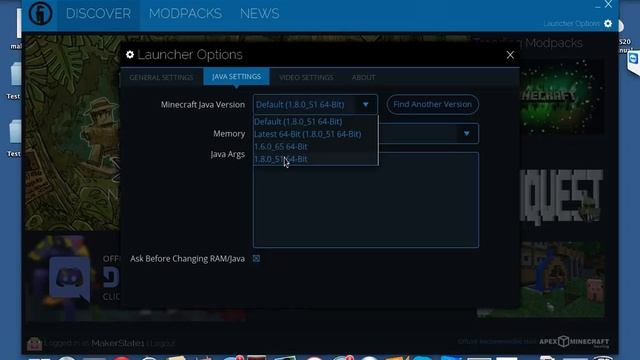Image resolution: width=640 pixels, height=360 pixels.
Task: Open the jungle explorer featured artwork
Action: pos(72,133)
